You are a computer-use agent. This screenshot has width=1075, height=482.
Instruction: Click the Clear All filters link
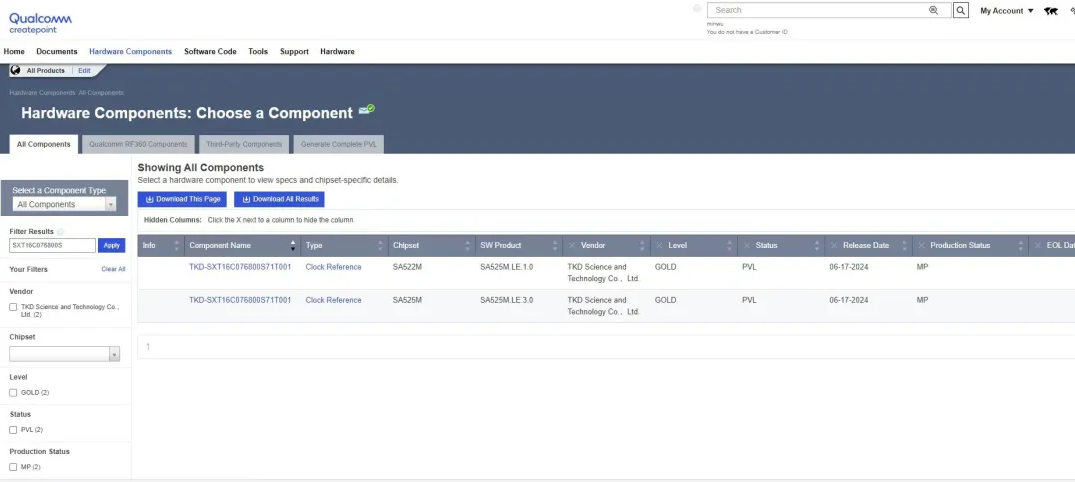point(113,269)
